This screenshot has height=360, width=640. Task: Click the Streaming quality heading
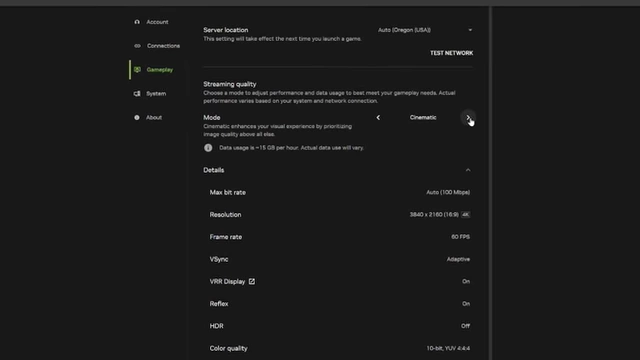click(x=230, y=84)
